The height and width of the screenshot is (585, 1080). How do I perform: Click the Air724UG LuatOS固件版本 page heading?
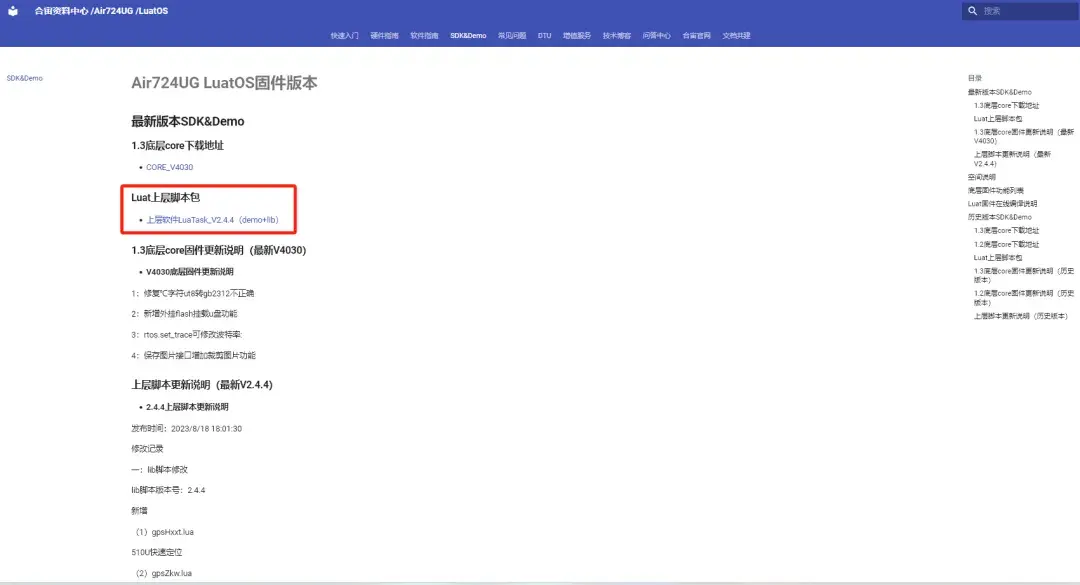225,83
